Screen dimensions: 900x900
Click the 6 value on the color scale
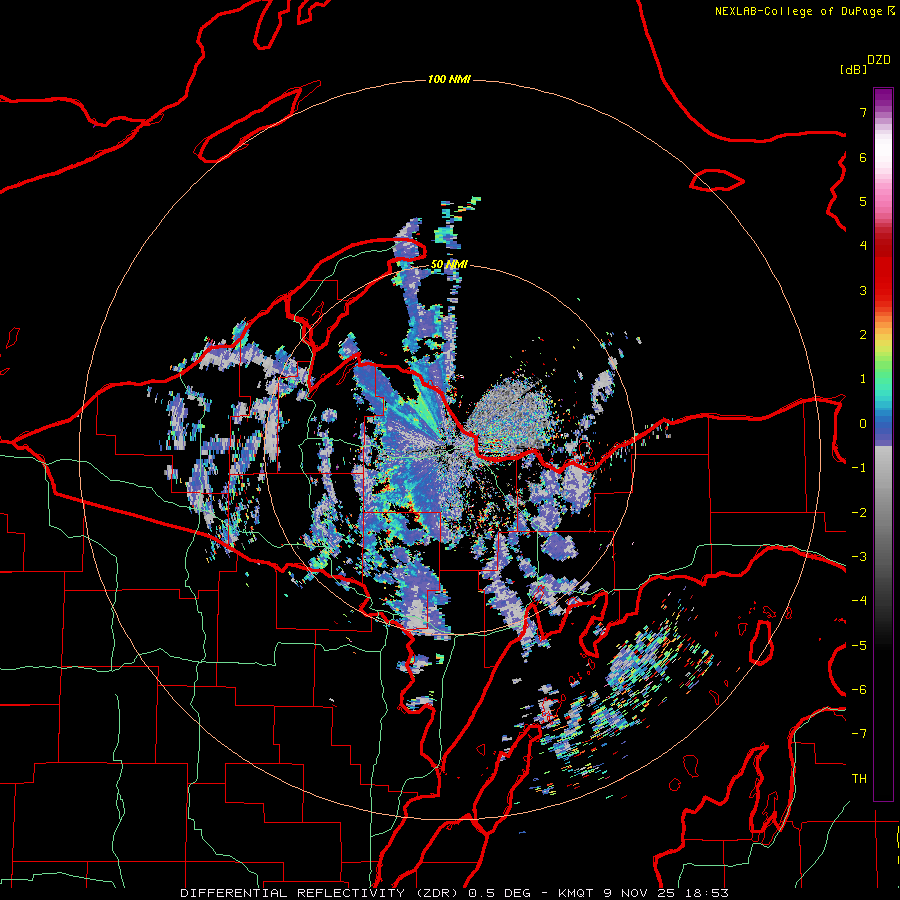point(863,157)
